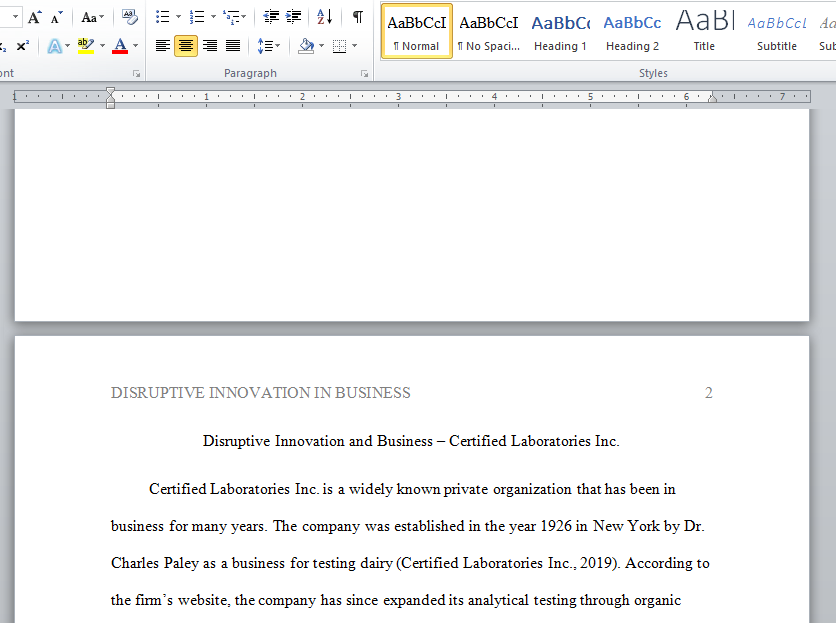Screen dimensions: 836x623
Task: Expand the Text Highlight Color dropdown
Action: 102,46
